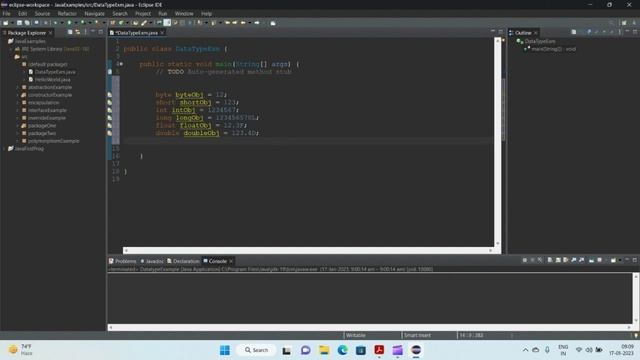Click Windows taskbar Search box
The height and width of the screenshot is (360, 640).
[x=256, y=350]
